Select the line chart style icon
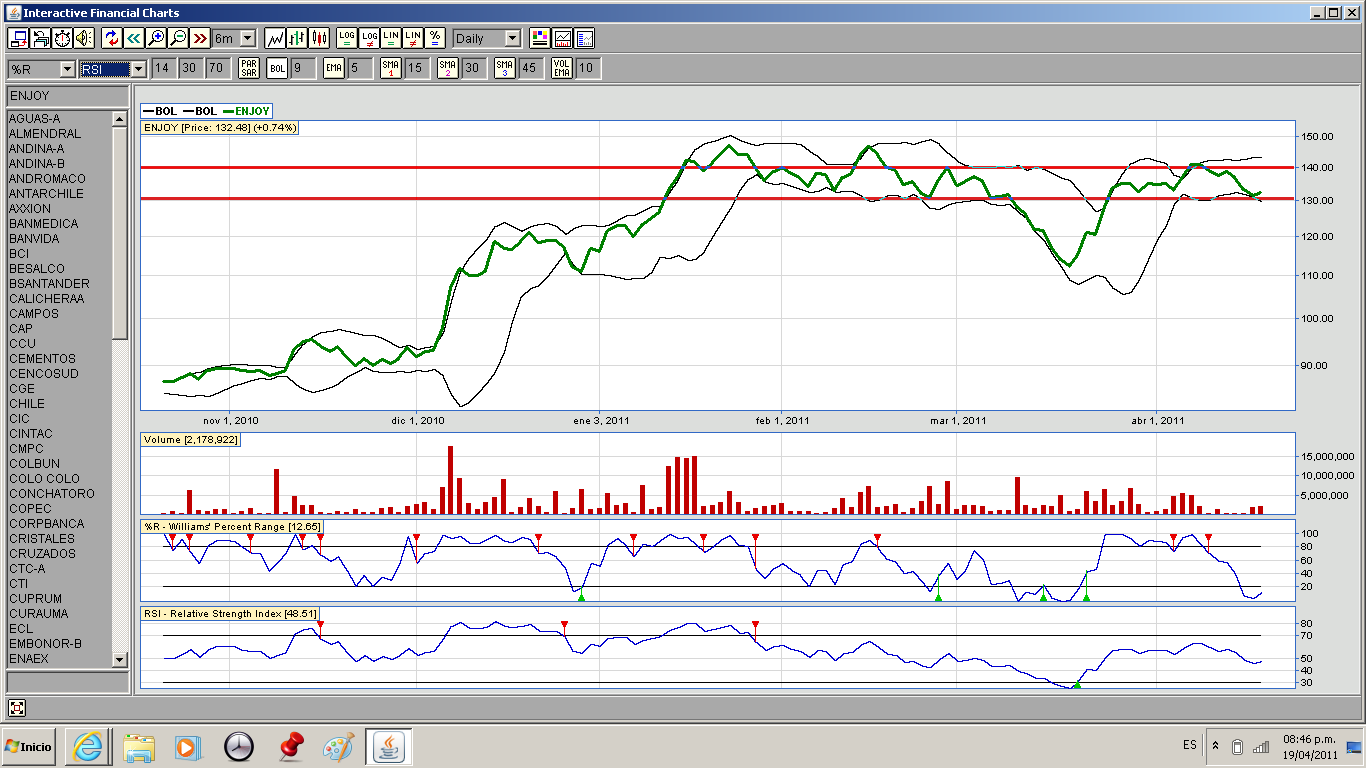Viewport: 1366px width, 768px height. pos(275,38)
